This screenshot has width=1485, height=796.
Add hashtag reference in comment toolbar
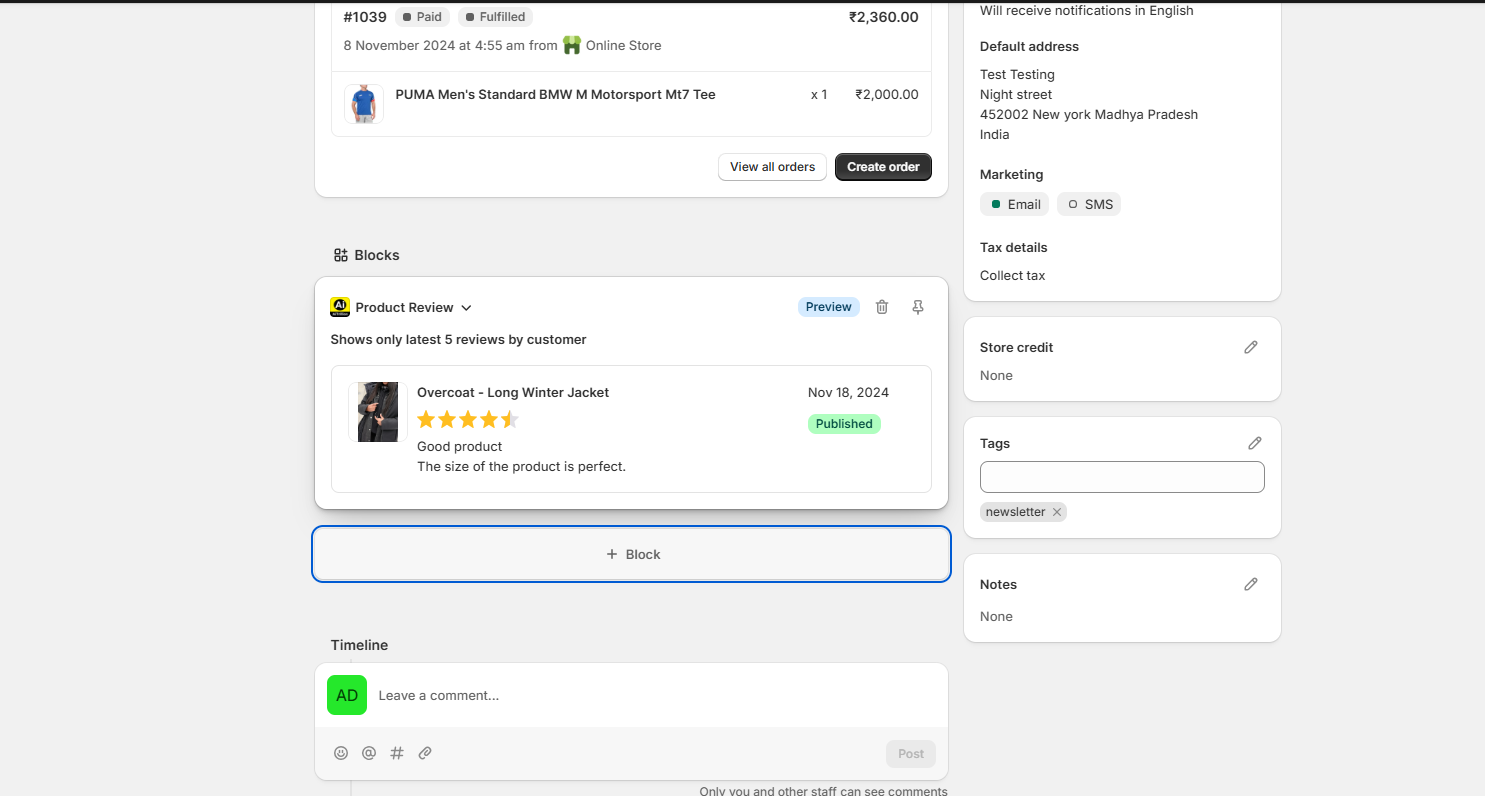[x=397, y=753]
